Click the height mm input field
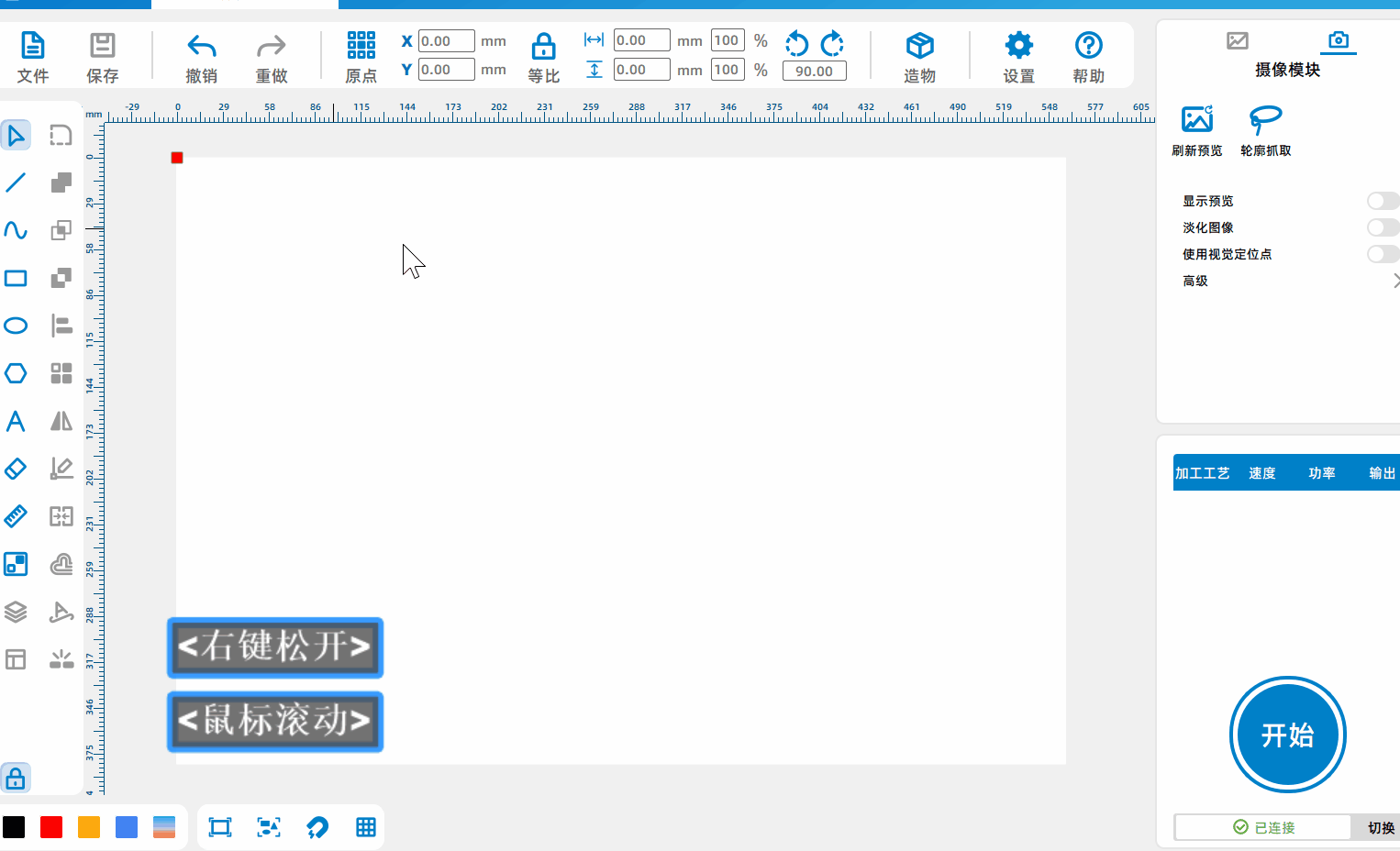1400x851 pixels. pyautogui.click(x=642, y=70)
